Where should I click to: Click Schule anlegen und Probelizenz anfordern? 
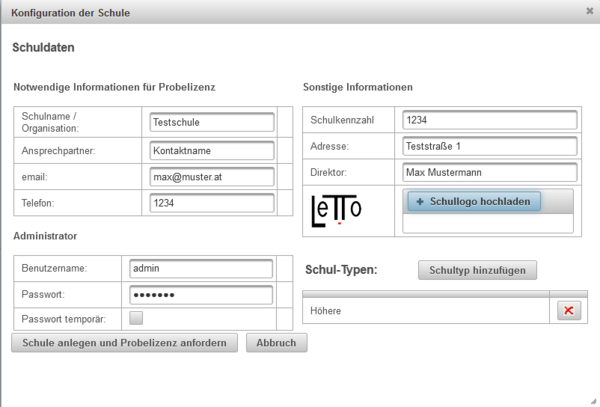tap(125, 343)
